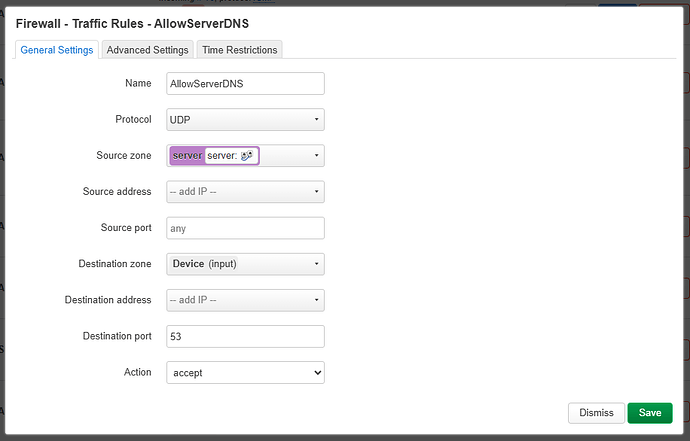Click the Action label text

click(x=138, y=372)
